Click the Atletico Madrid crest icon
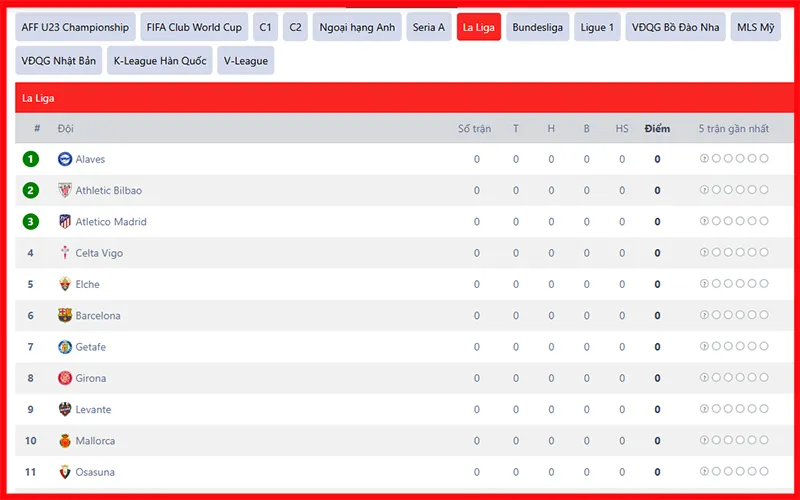This screenshot has height=500, width=800. click(65, 222)
